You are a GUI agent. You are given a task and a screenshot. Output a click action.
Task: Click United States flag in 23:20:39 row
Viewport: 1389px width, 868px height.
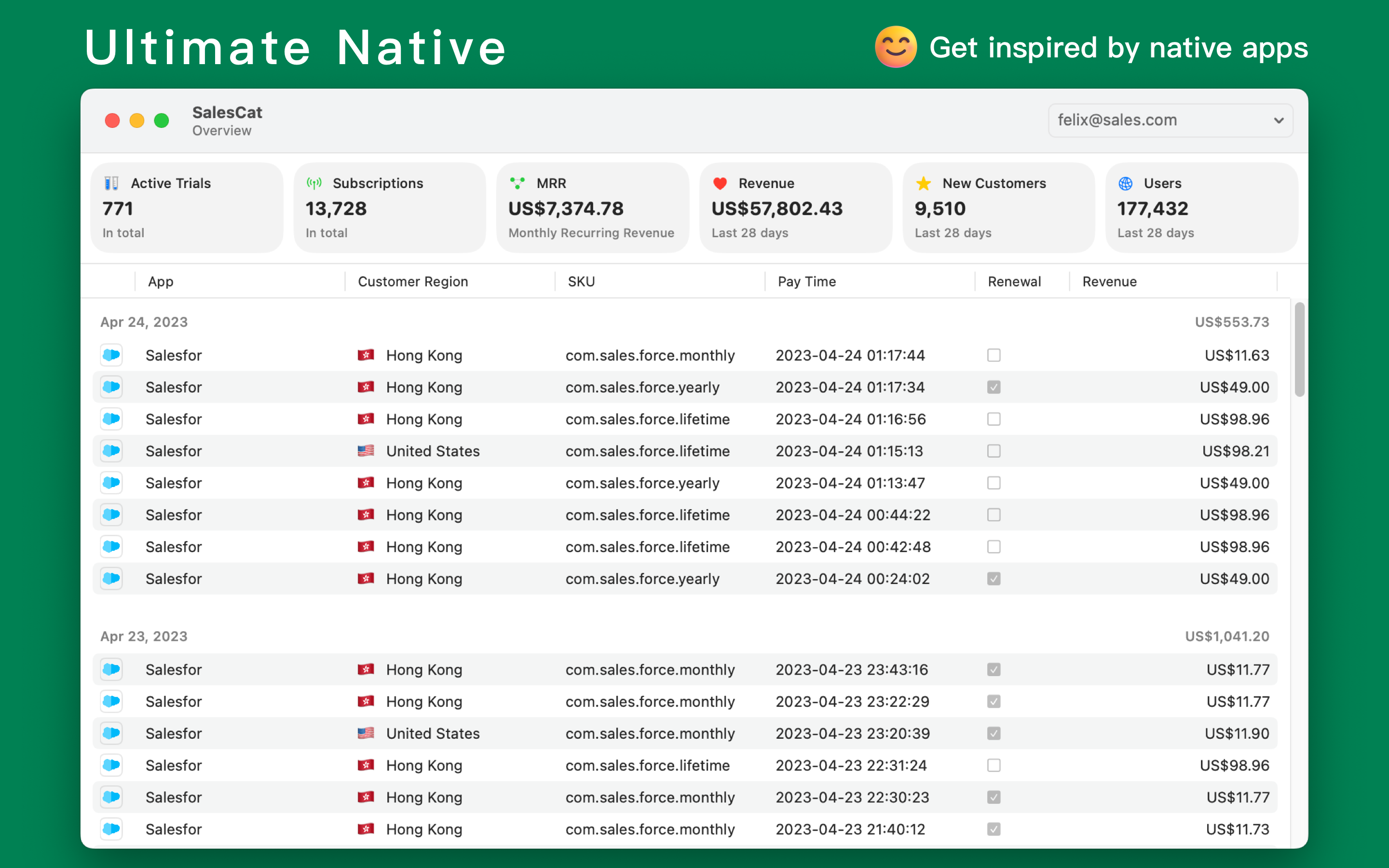click(x=366, y=733)
